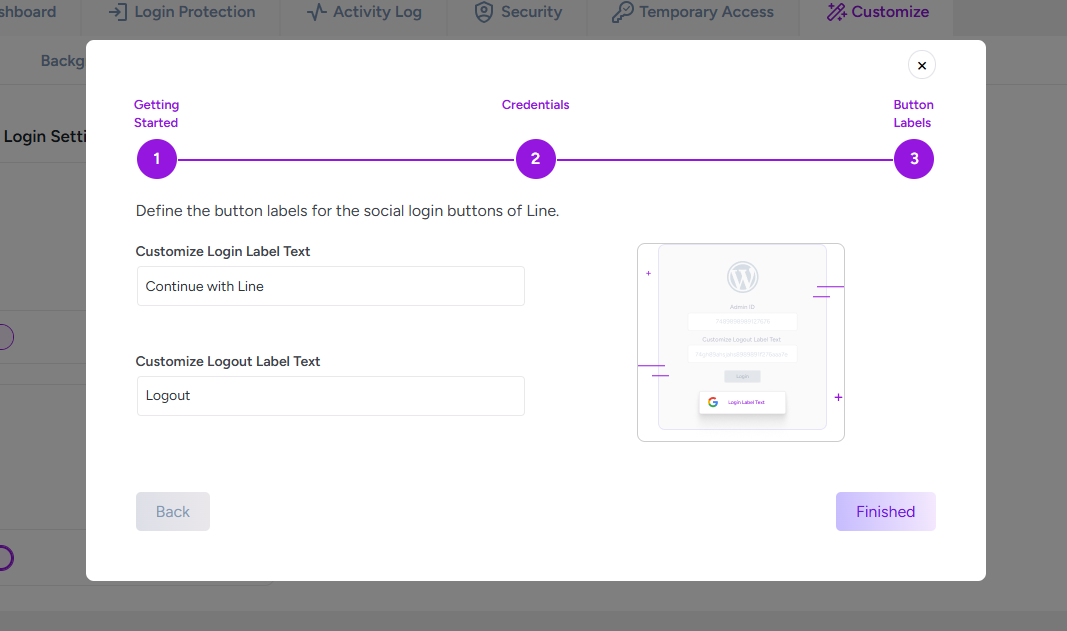
Task: Click the WordPress logo in the preview
Action: click(742, 277)
